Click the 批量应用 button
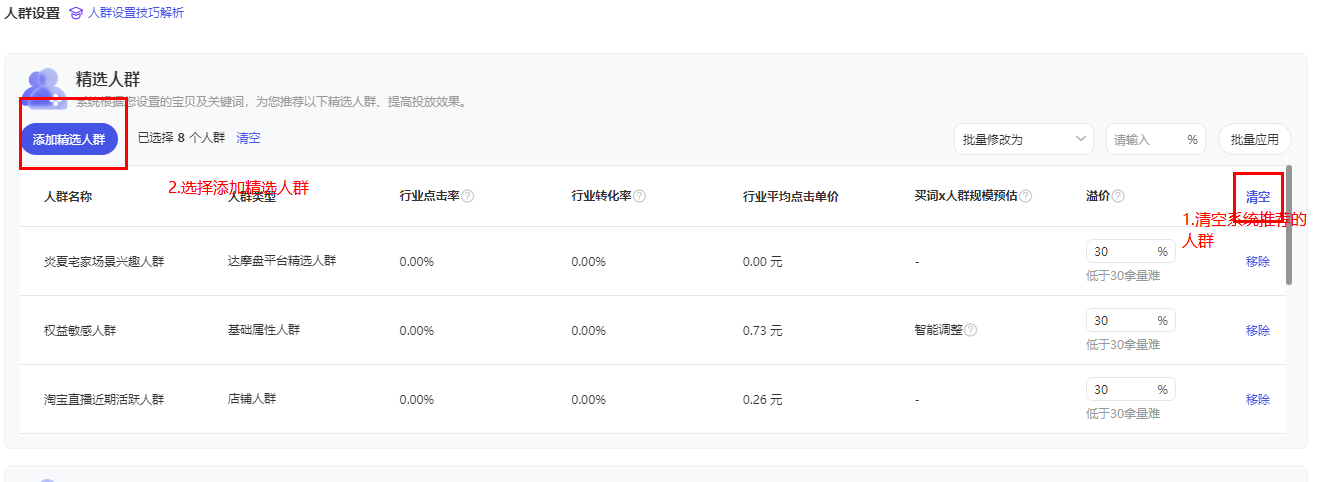The height and width of the screenshot is (482, 1324). (x=1254, y=140)
